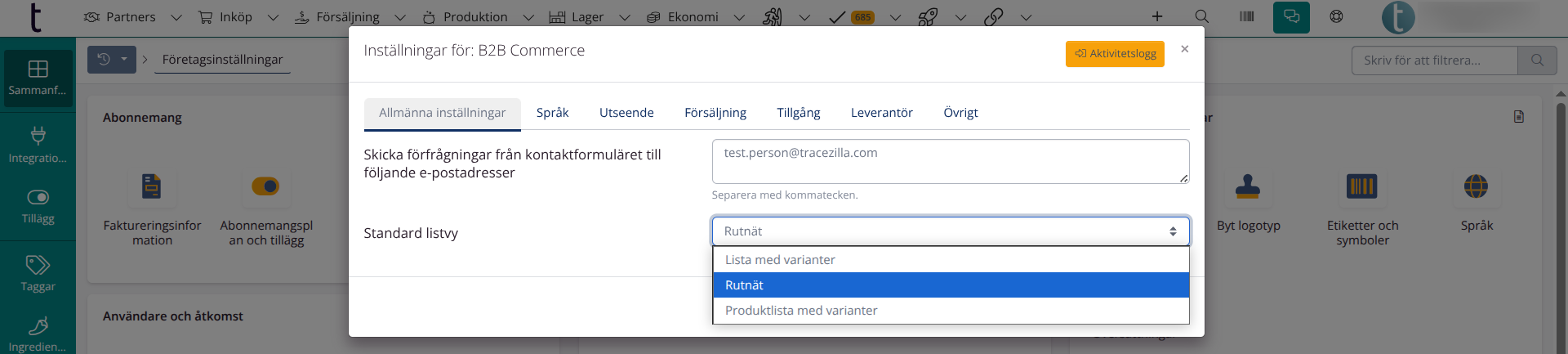Click the document icon at the card's top right
This screenshot has width=1568, height=354.
1519,117
